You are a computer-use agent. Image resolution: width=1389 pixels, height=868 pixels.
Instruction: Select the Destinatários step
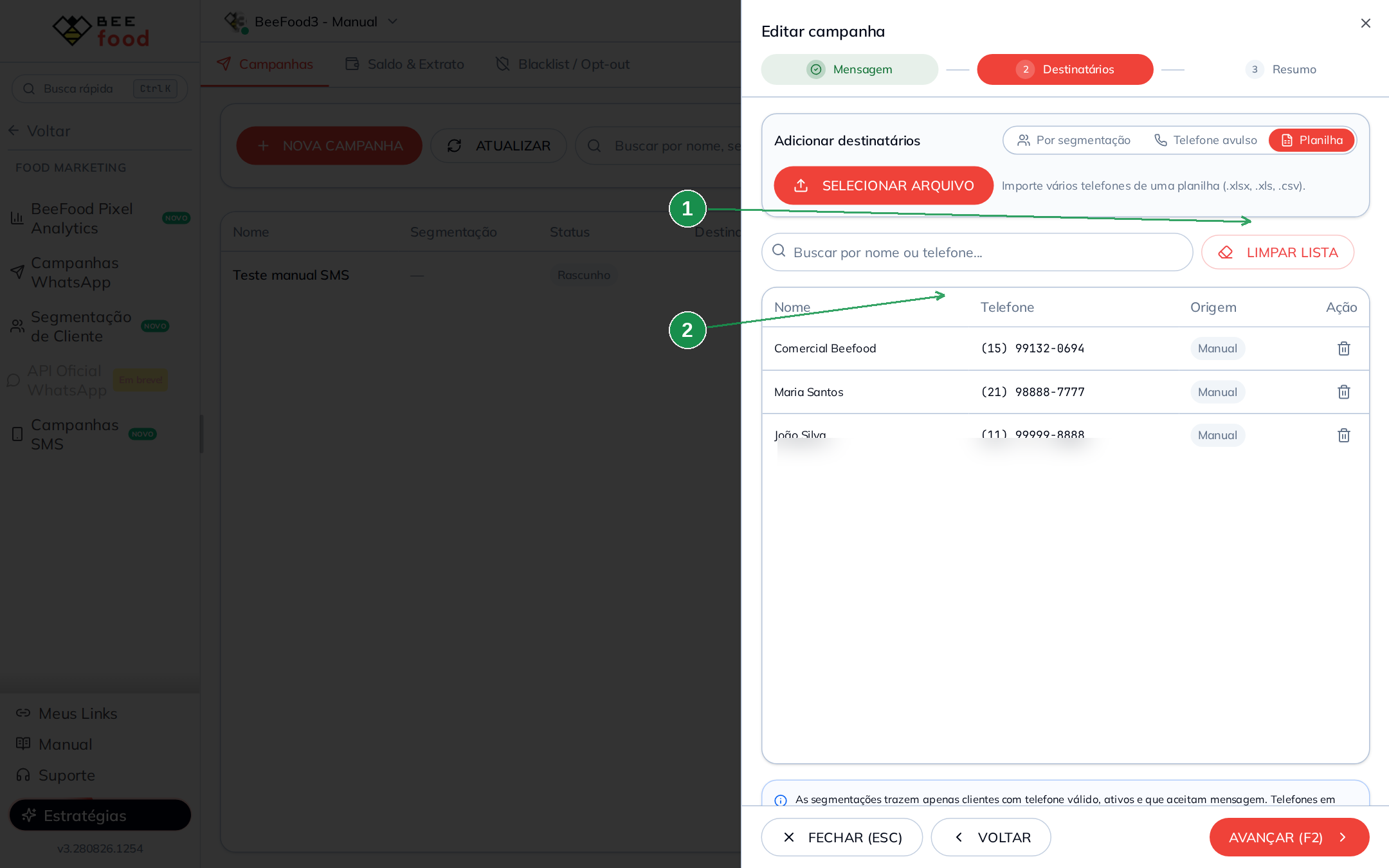(x=1065, y=69)
